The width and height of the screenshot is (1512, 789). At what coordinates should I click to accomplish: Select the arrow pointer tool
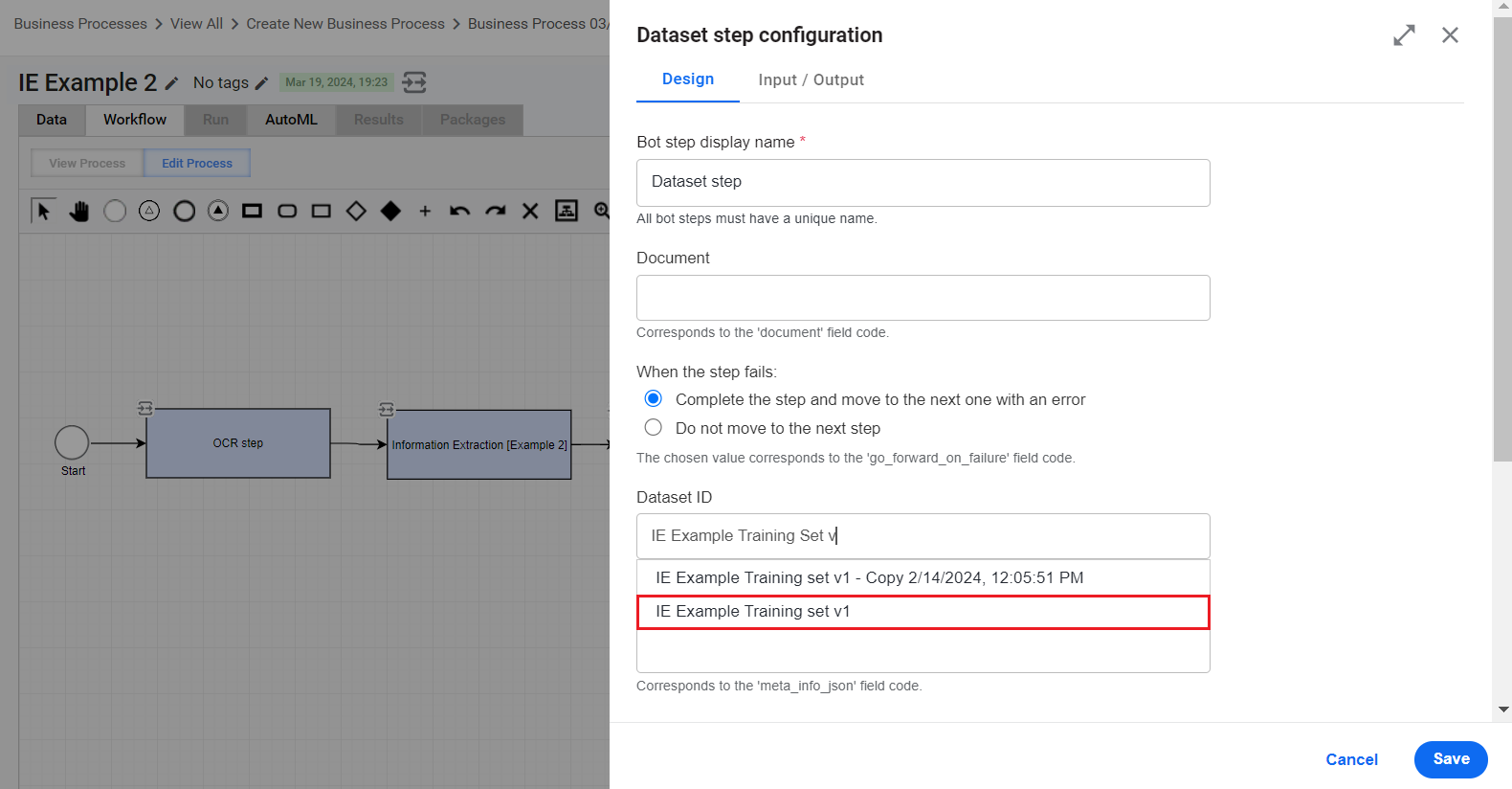43,211
